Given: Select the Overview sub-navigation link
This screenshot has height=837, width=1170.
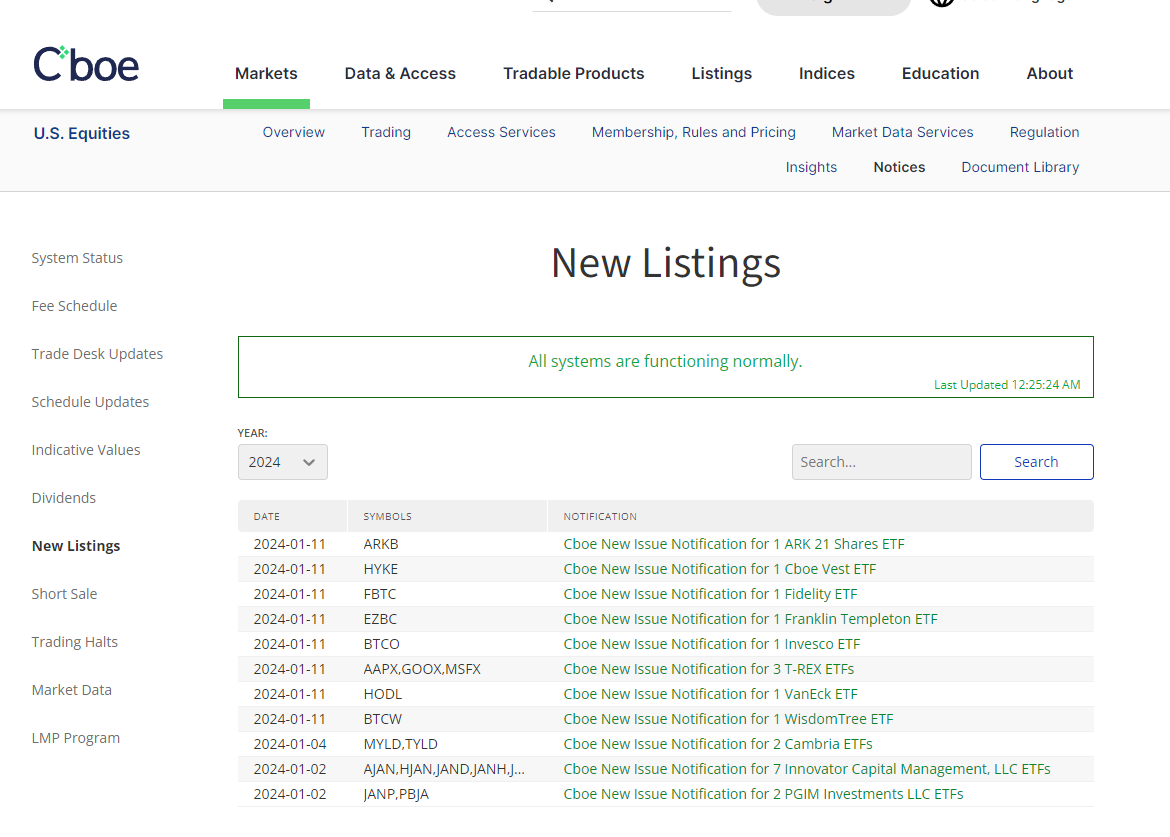Looking at the screenshot, I should 293,132.
